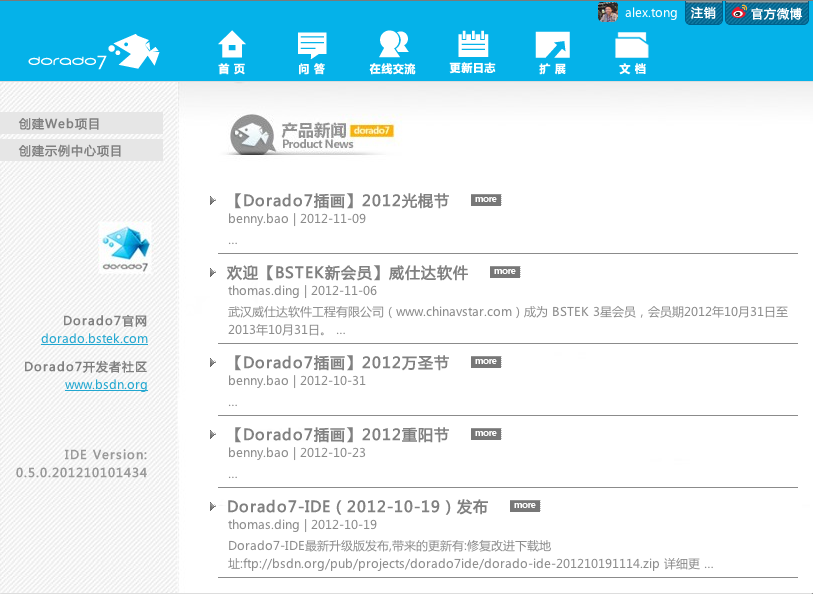This screenshot has width=813, height=594.
Task: Open online chat (在线交流) icon
Action: pyautogui.click(x=392, y=45)
